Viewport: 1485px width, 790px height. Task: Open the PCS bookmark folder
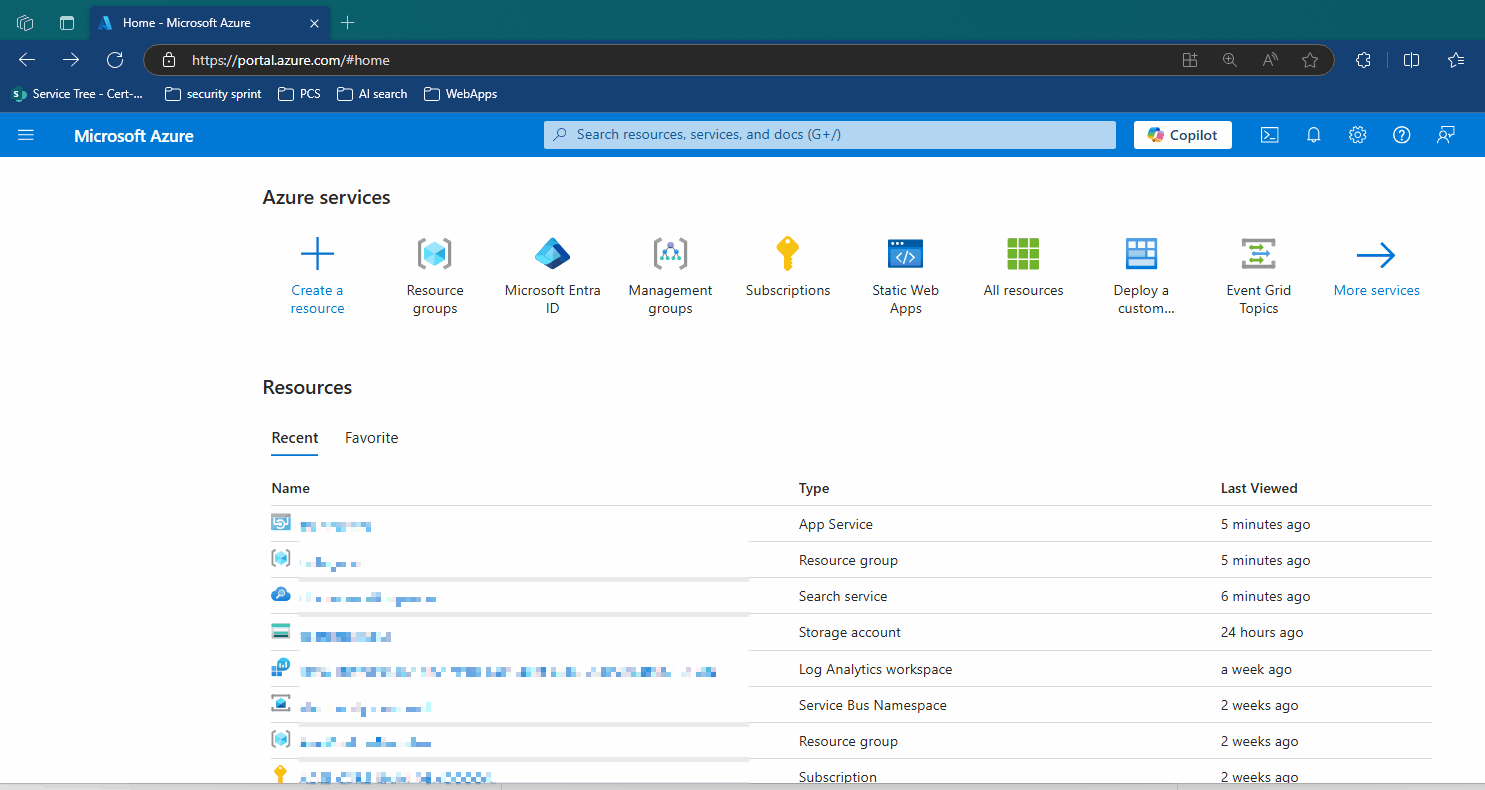pos(299,94)
